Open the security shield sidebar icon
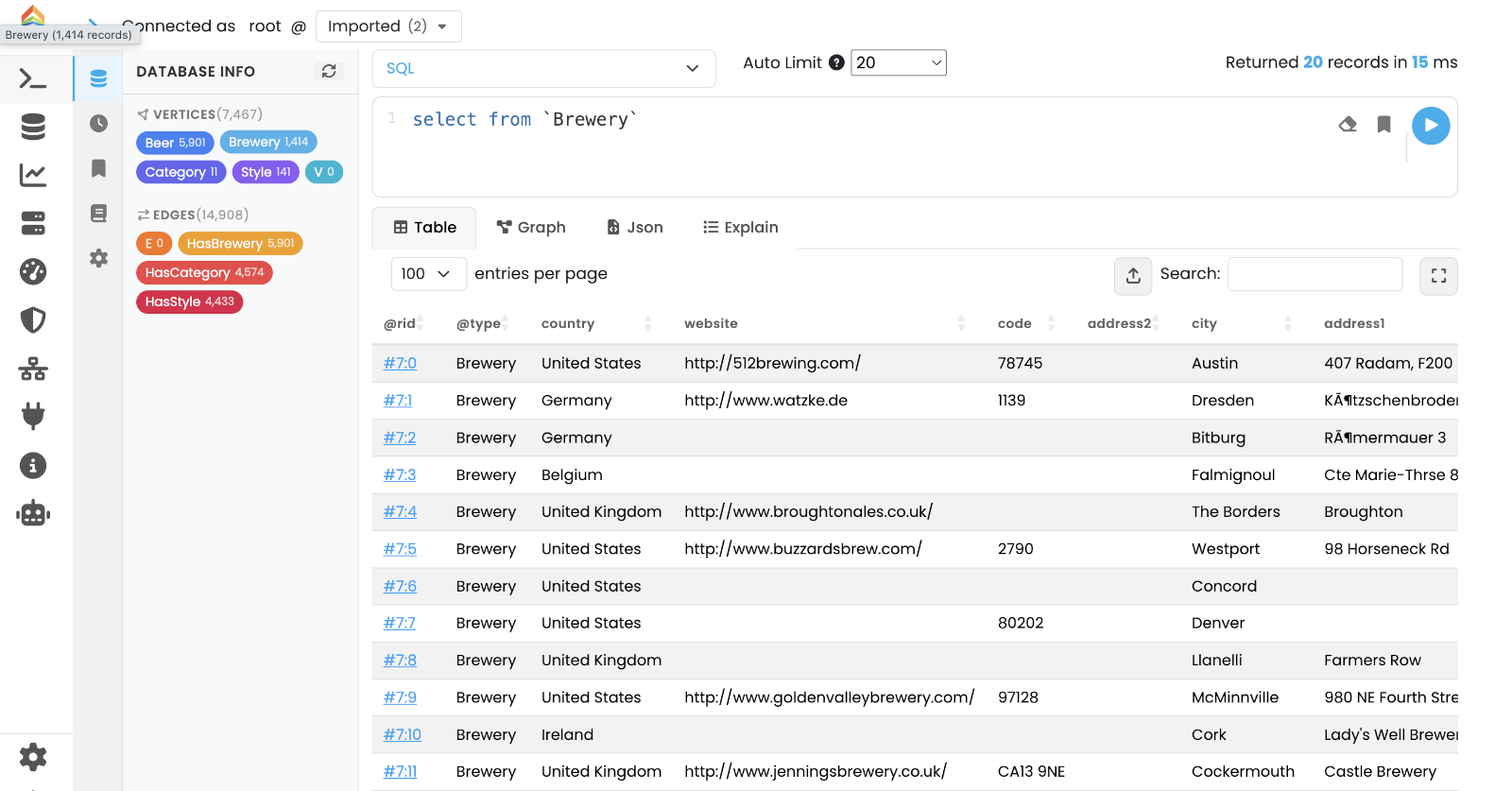The height and width of the screenshot is (791, 1512). coord(33,320)
